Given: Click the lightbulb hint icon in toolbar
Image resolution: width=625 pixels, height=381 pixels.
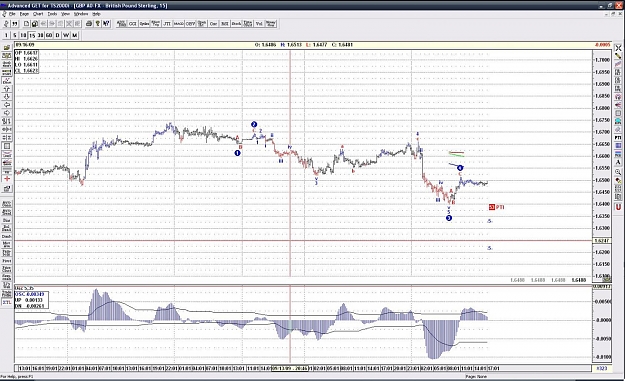Looking at the screenshot, I should click(x=97, y=24).
